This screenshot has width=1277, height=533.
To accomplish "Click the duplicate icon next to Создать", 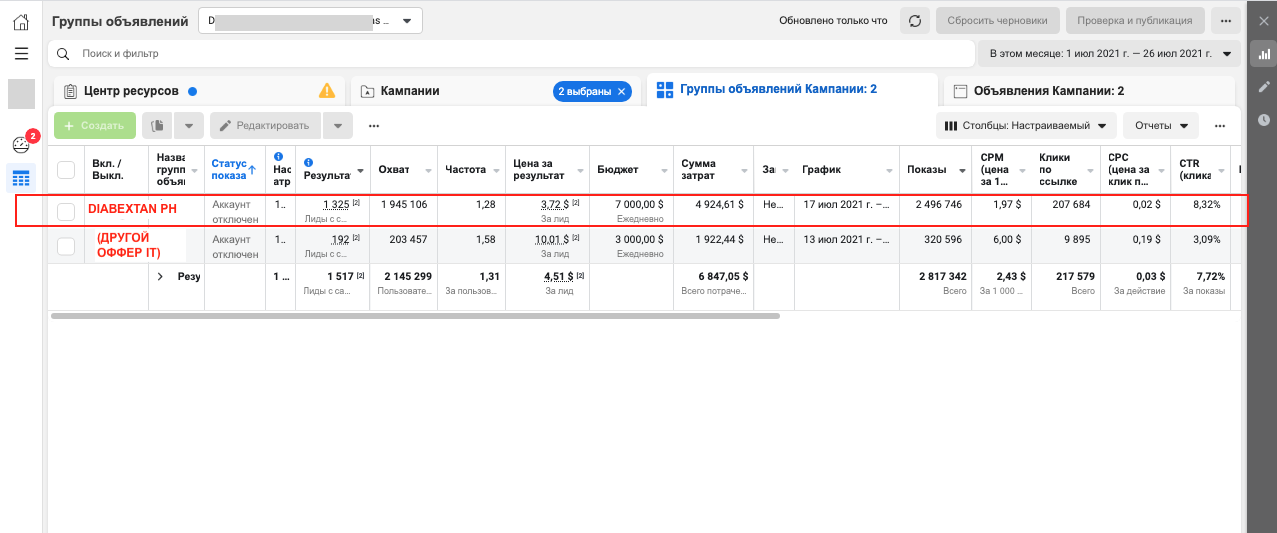I will pos(157,126).
